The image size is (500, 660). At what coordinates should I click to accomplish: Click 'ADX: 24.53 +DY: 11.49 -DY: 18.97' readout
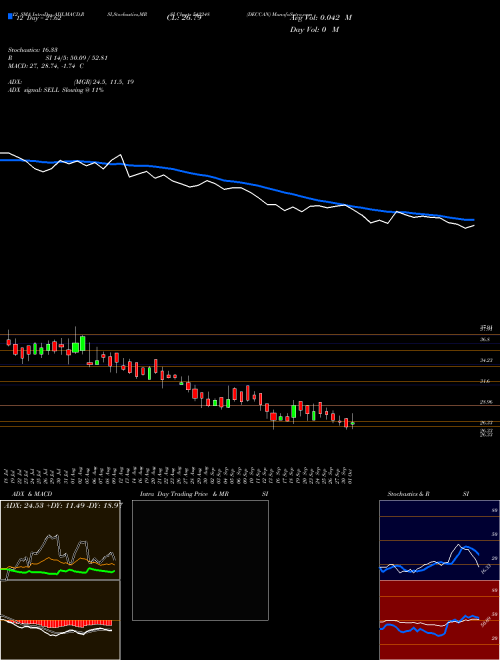point(63,505)
